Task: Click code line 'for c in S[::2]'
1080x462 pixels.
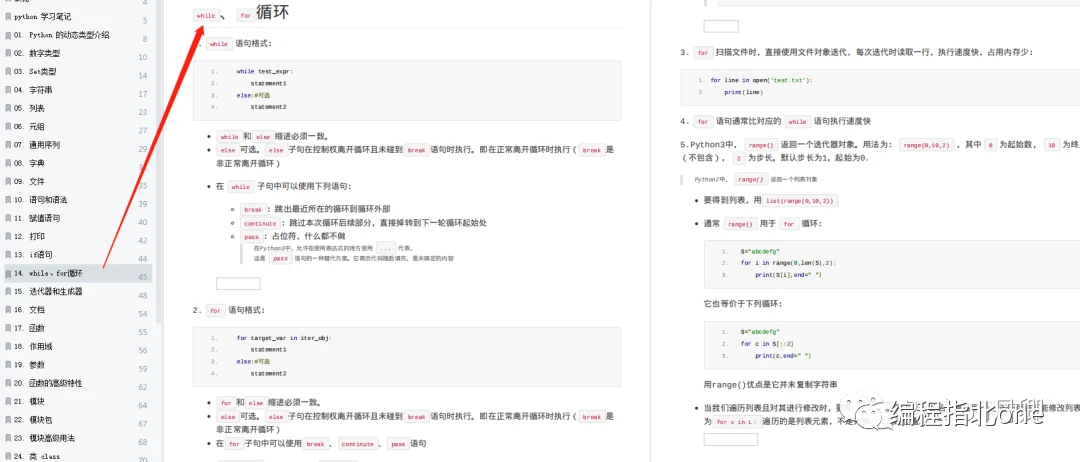Action: [769, 344]
